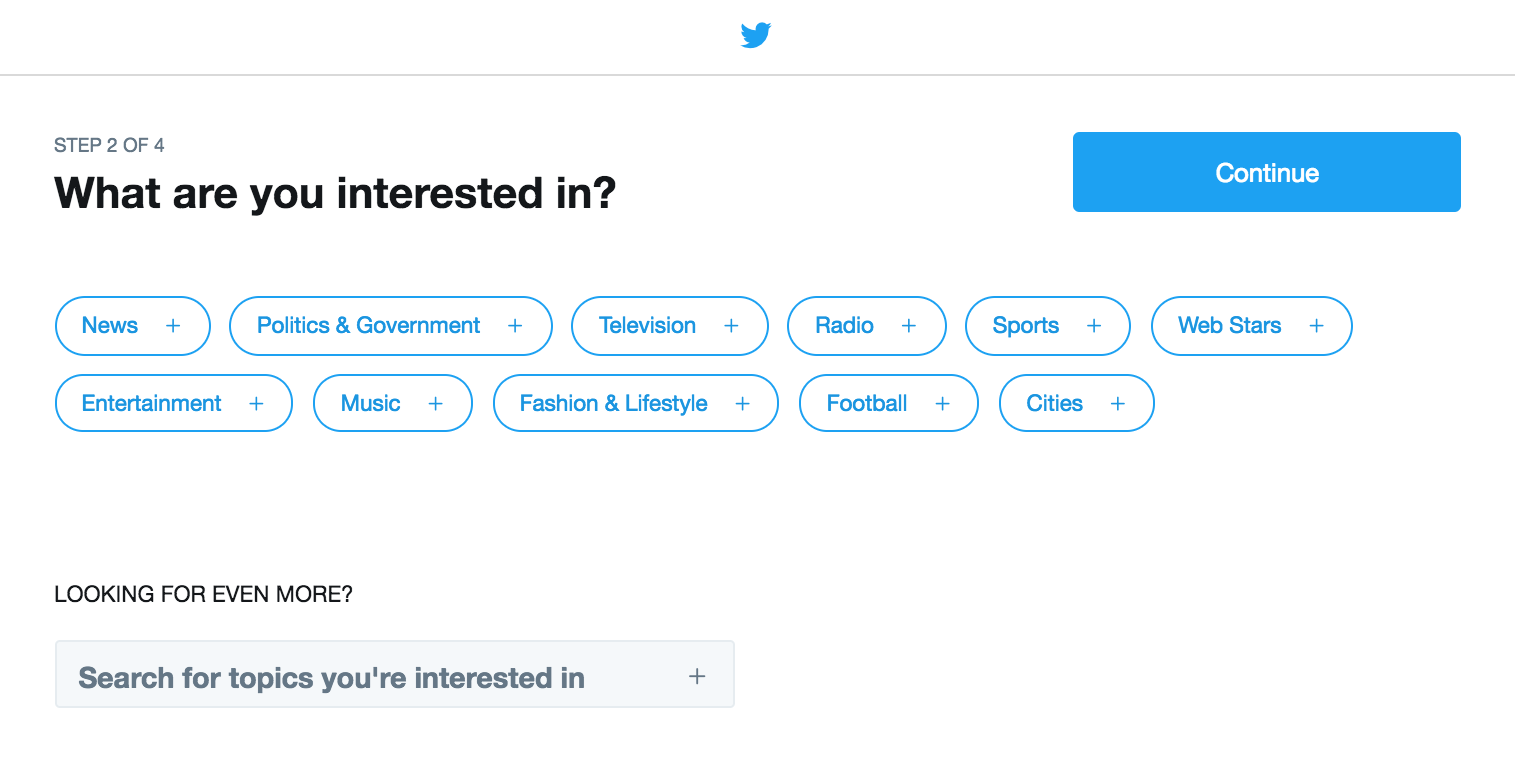Expand the Sports topic label

(x=1025, y=326)
